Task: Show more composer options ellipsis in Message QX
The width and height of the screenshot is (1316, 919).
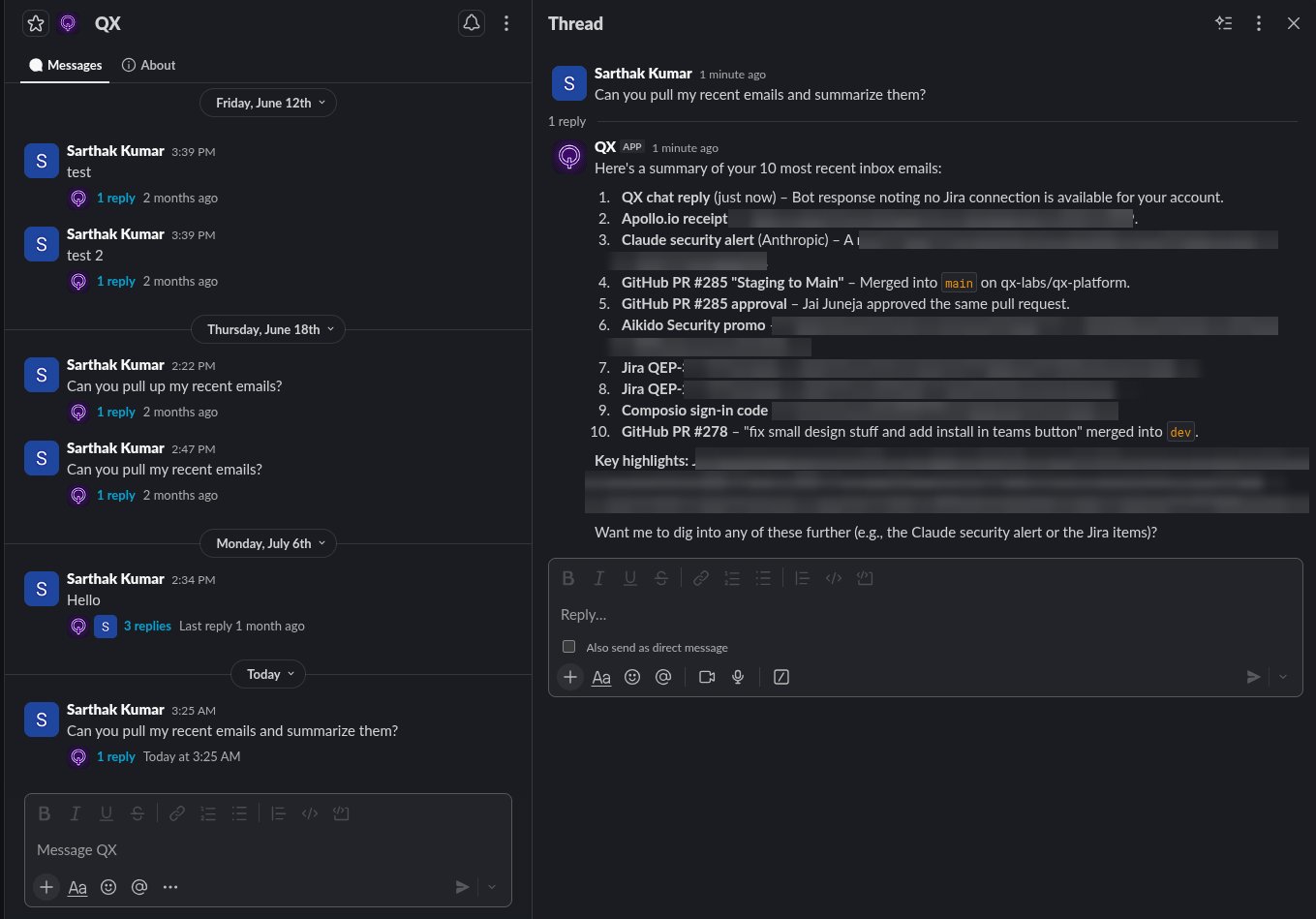Action: (170, 887)
